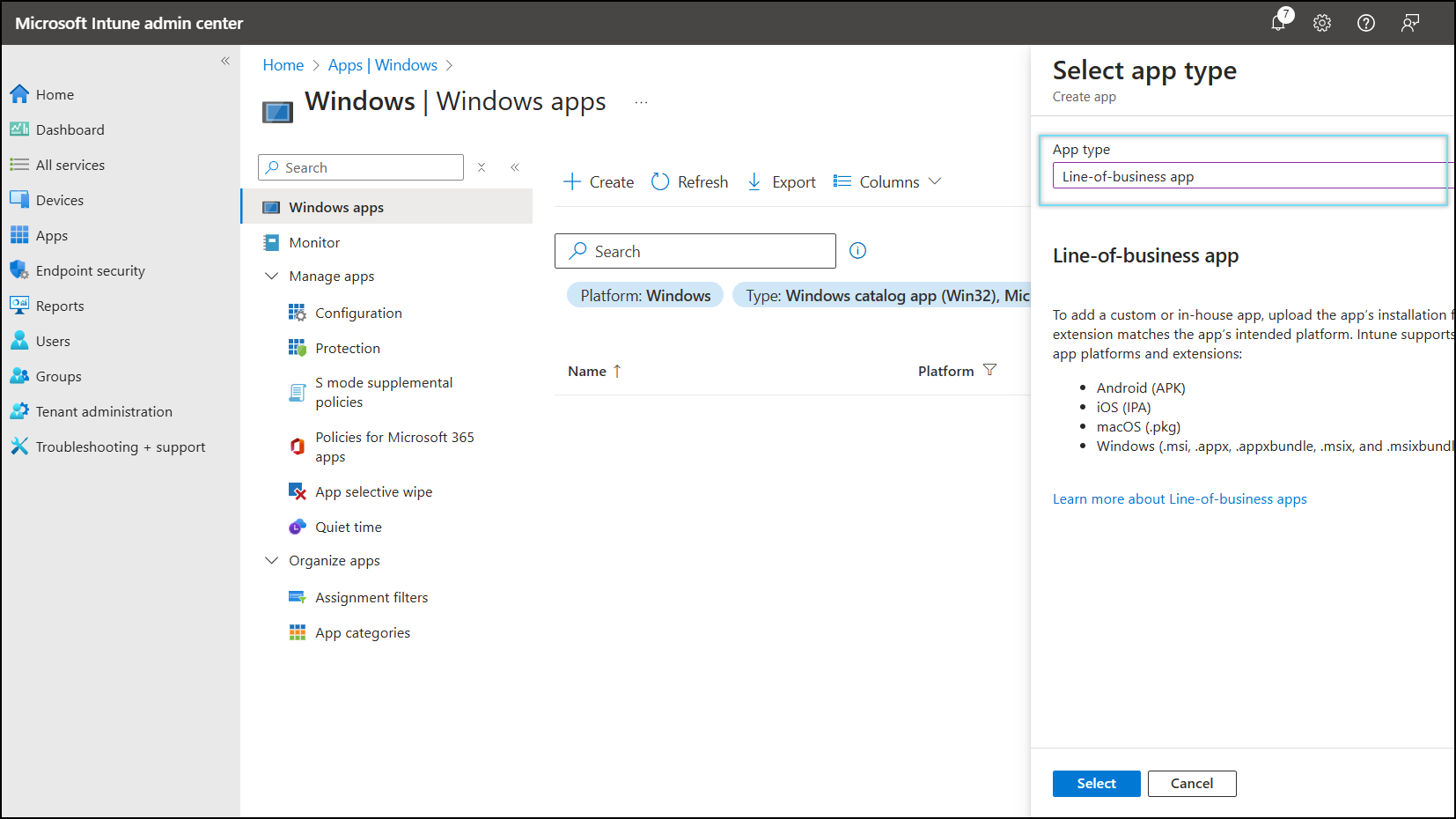Click the Monitor notebook icon
Viewport: 1456px width, 819px height.
tap(271, 242)
